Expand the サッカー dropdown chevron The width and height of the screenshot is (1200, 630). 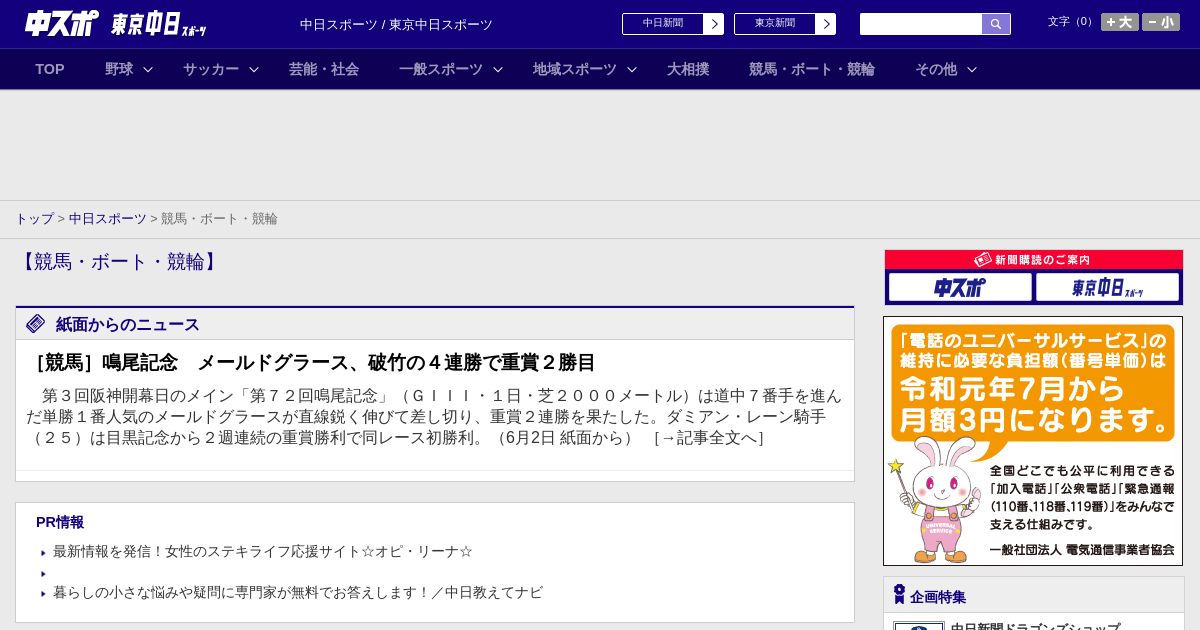tap(254, 69)
